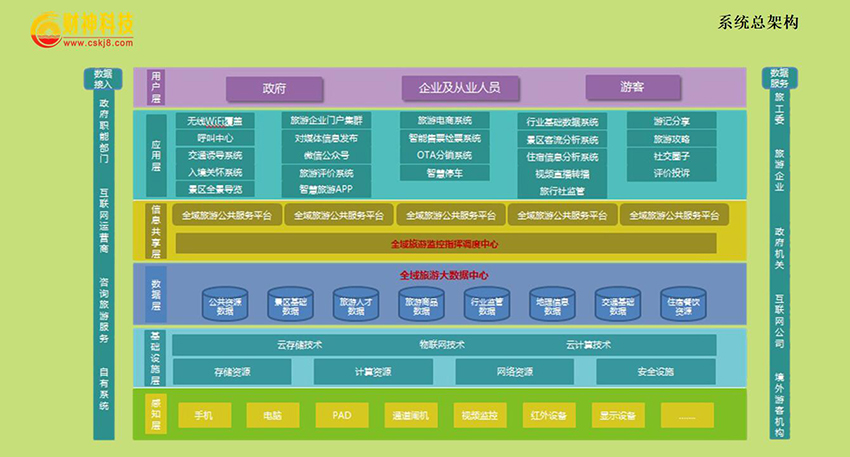The width and height of the screenshot is (850, 457).
Task: Click the 对媒体信息发布 block
Action: point(326,138)
